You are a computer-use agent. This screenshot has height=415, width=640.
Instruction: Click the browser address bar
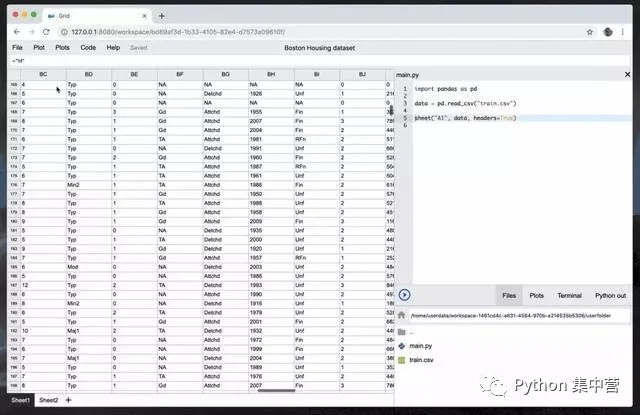318,32
